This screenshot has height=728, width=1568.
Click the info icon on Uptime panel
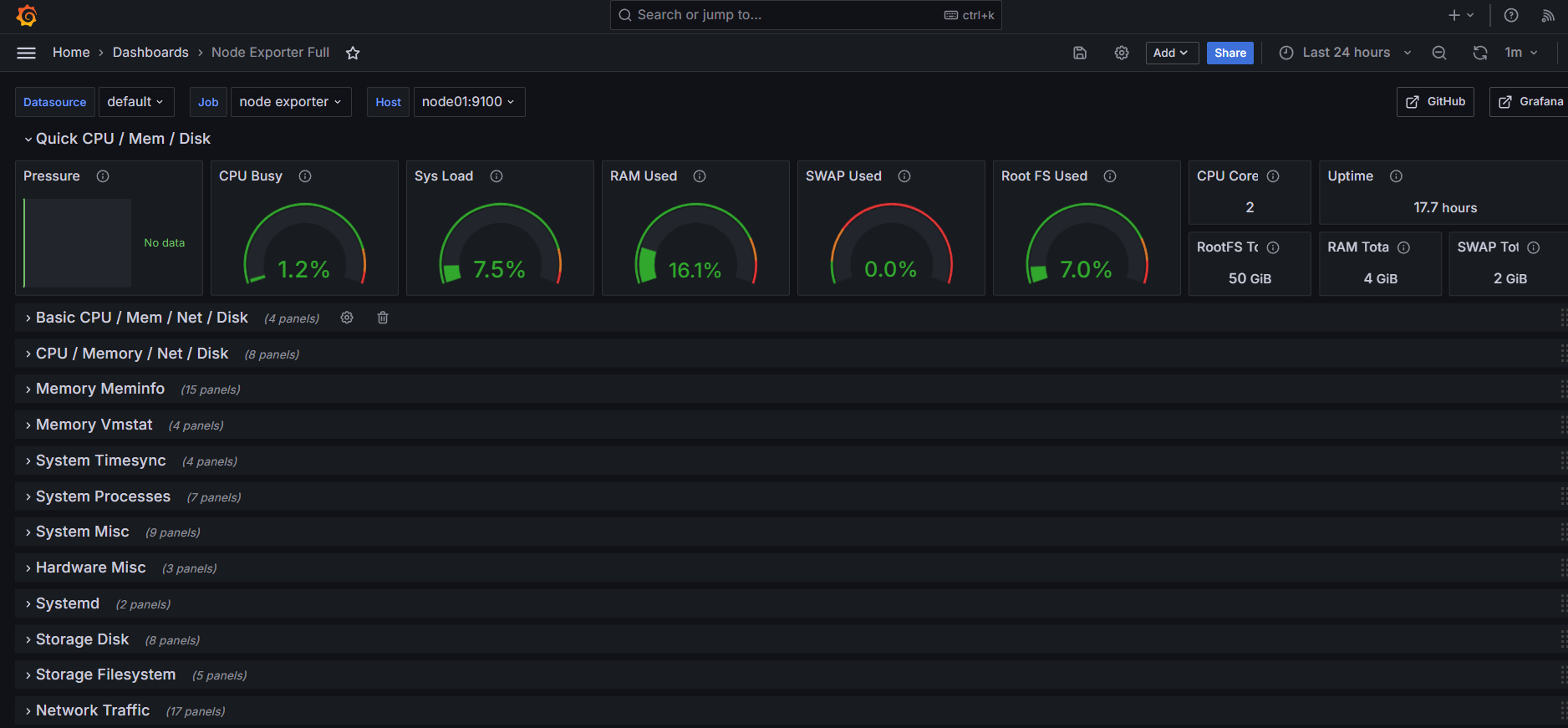tap(1396, 176)
